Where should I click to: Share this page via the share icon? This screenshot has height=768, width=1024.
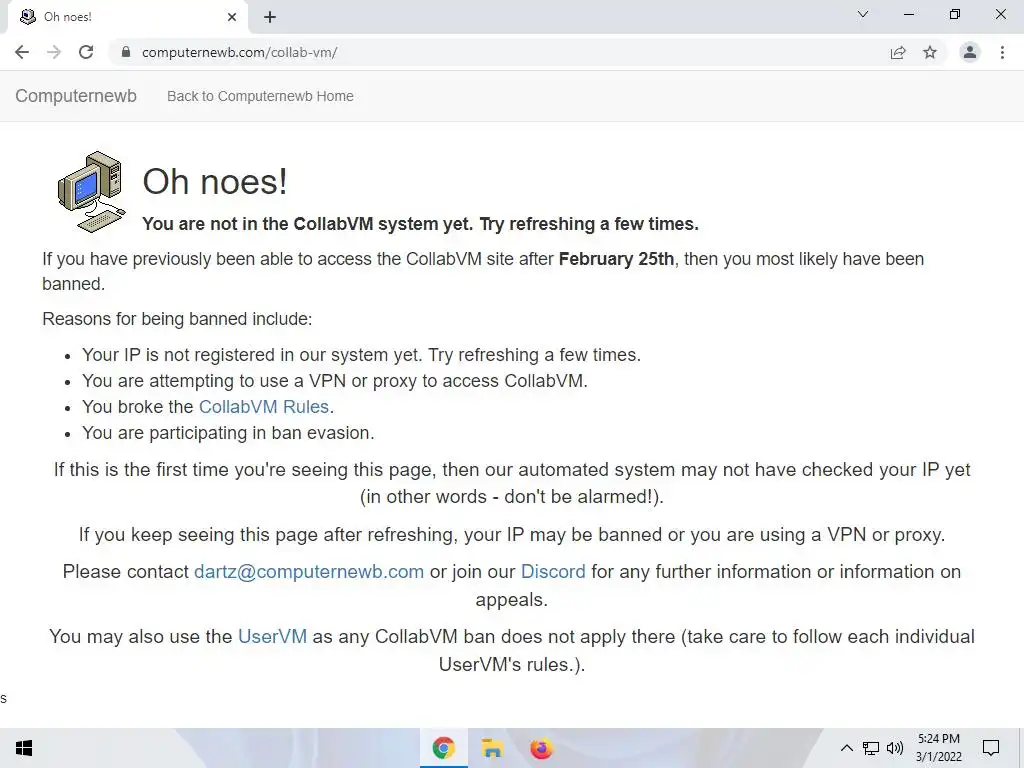[x=898, y=52]
